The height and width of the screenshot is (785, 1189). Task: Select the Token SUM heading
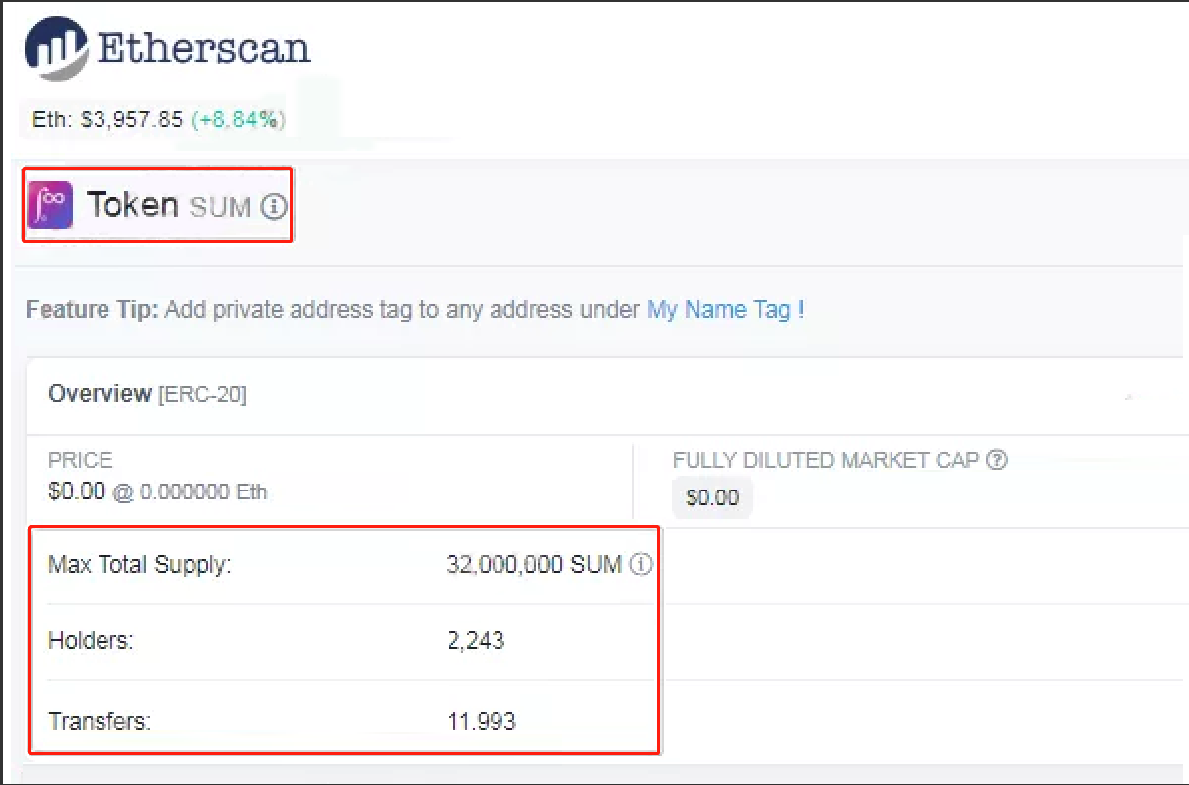coord(168,206)
